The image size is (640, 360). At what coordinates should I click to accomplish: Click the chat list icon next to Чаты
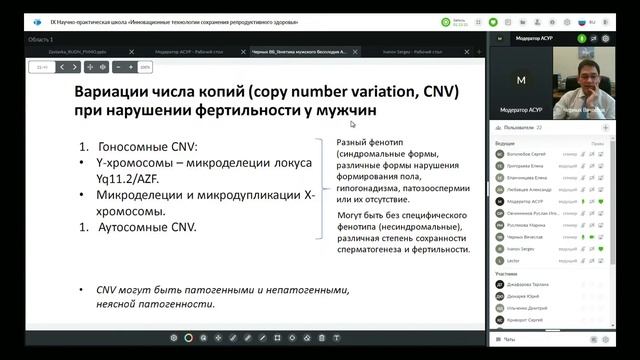(594, 339)
